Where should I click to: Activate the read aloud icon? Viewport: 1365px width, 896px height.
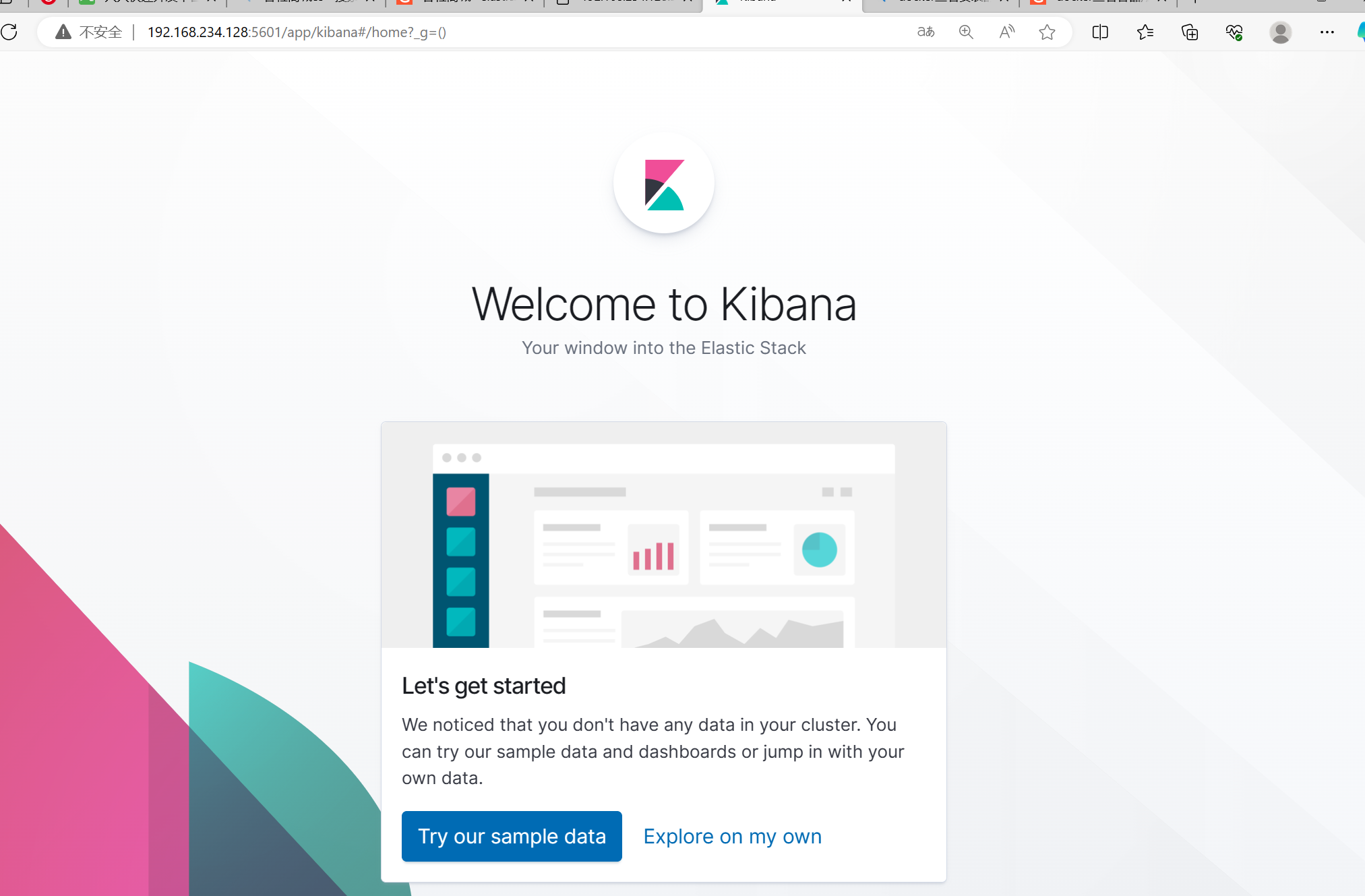[1006, 32]
